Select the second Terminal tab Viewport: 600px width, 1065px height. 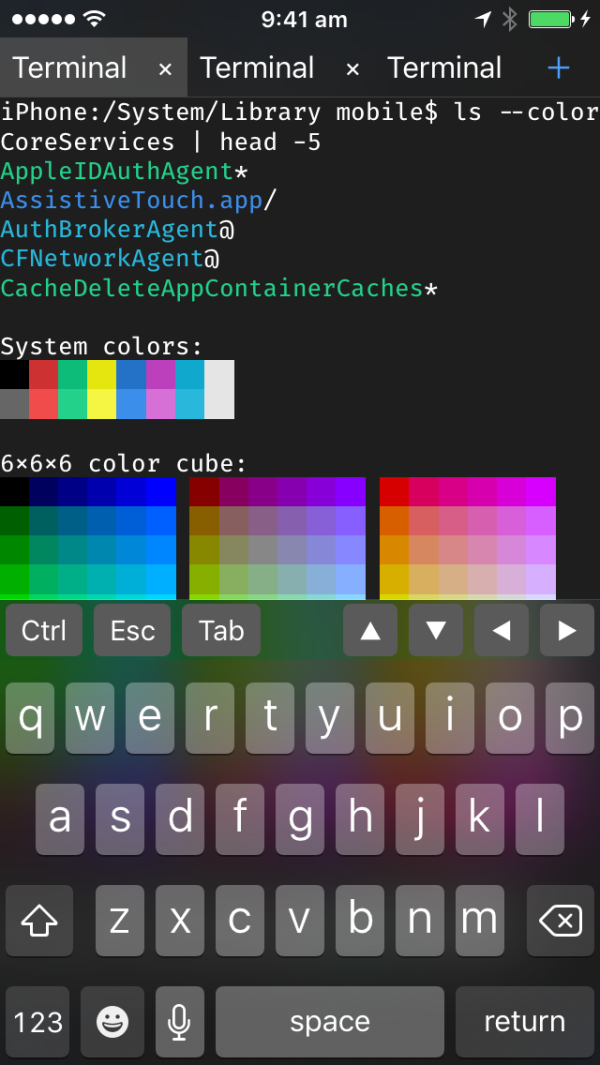click(x=257, y=68)
